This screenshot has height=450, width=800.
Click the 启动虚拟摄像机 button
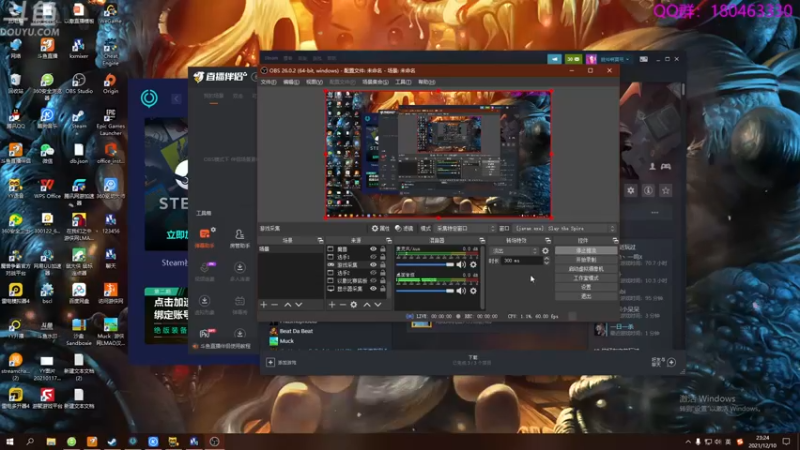pyautogui.click(x=586, y=269)
